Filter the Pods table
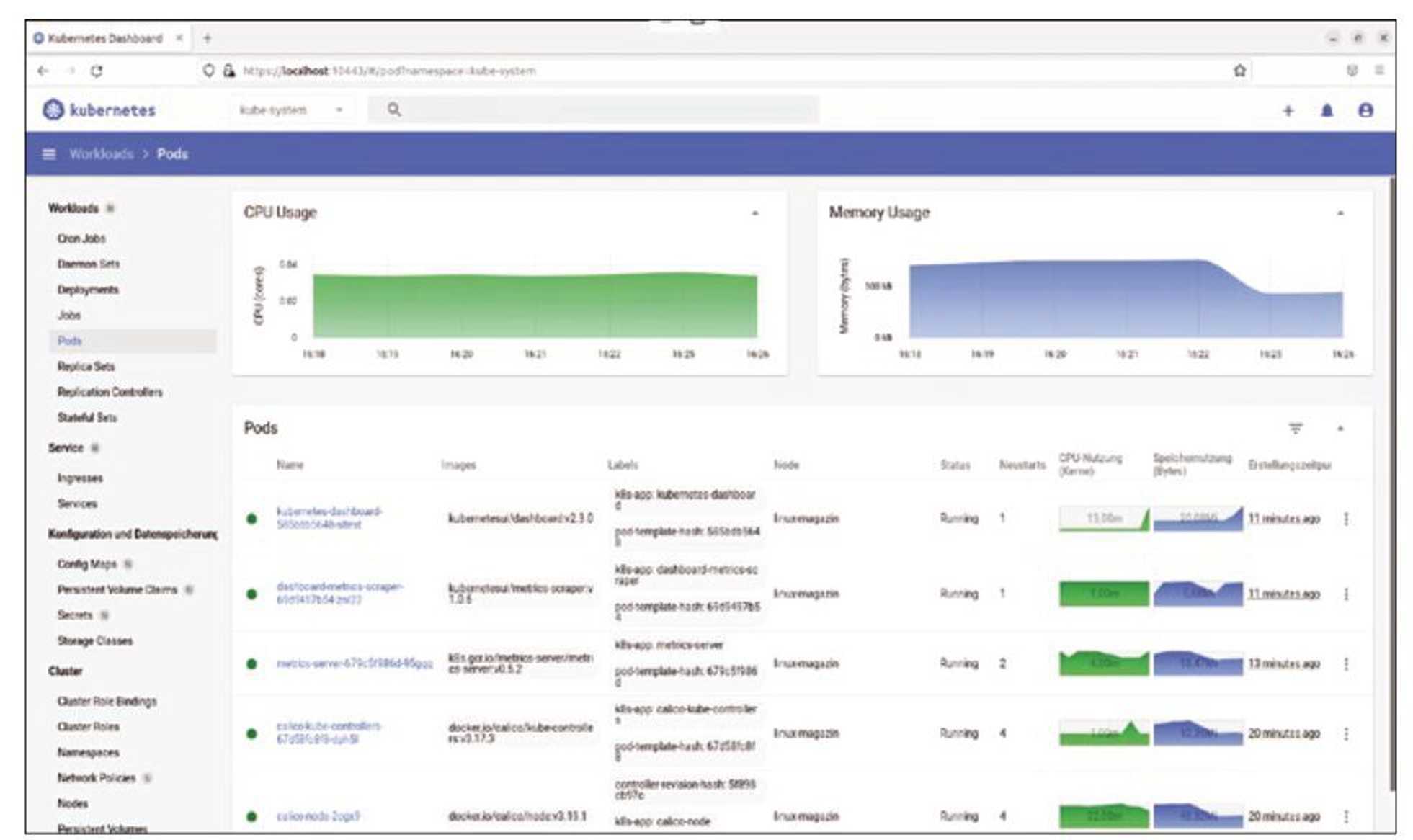Screen dimensions: 1413x840 pos(1295,429)
